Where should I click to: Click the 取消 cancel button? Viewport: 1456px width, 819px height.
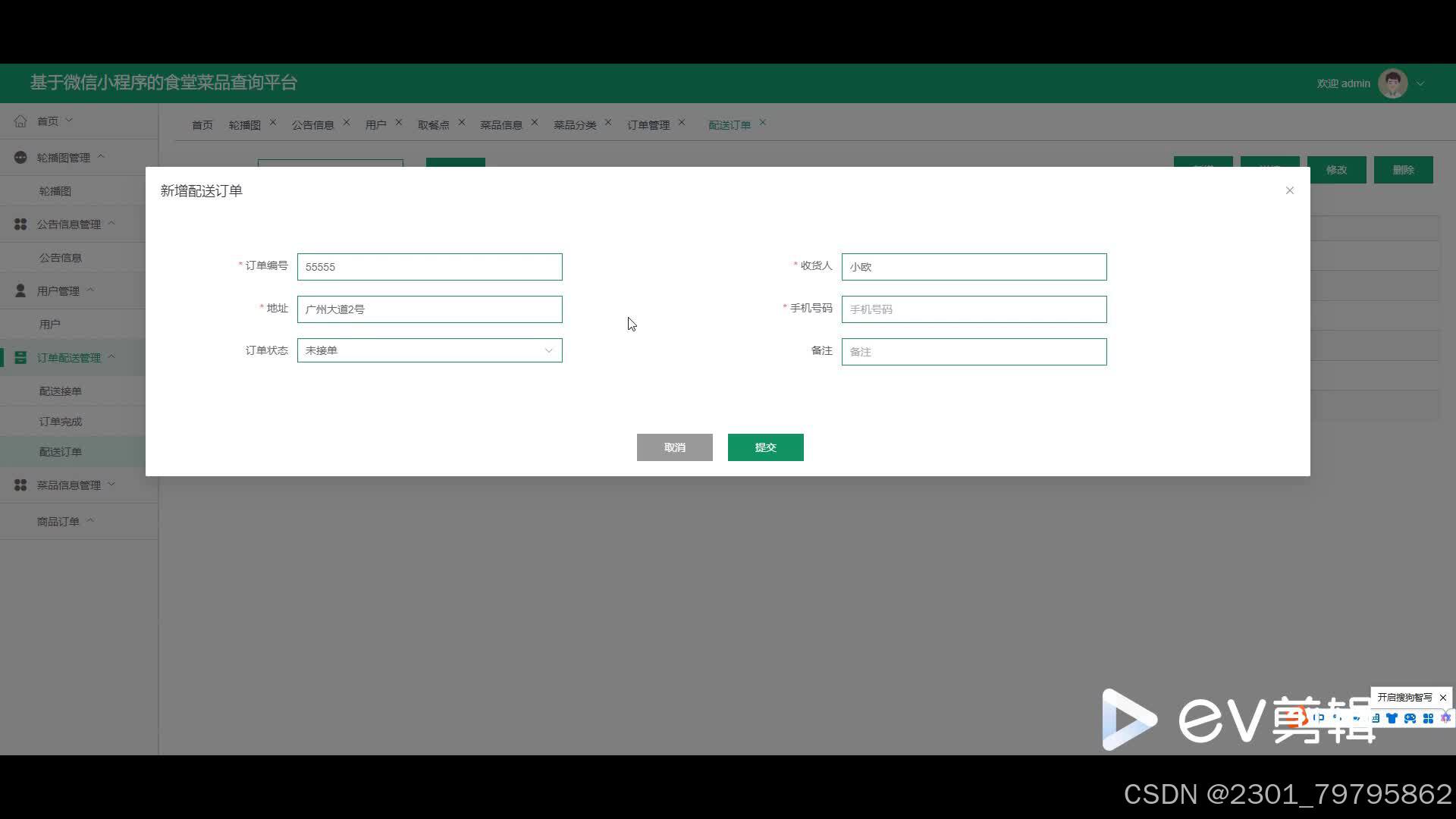coord(674,447)
